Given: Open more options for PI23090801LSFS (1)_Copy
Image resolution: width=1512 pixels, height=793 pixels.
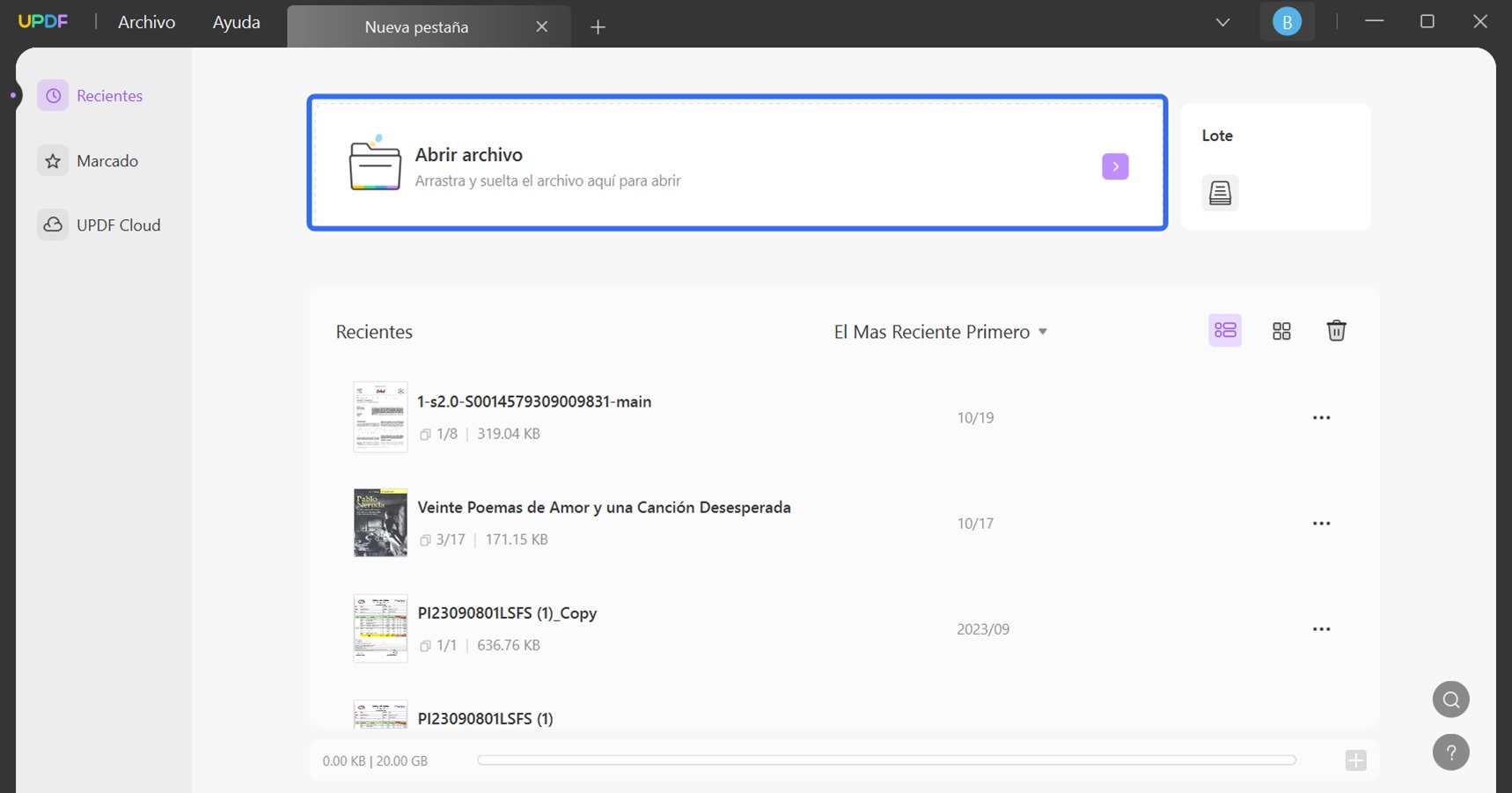Looking at the screenshot, I should 1321,628.
